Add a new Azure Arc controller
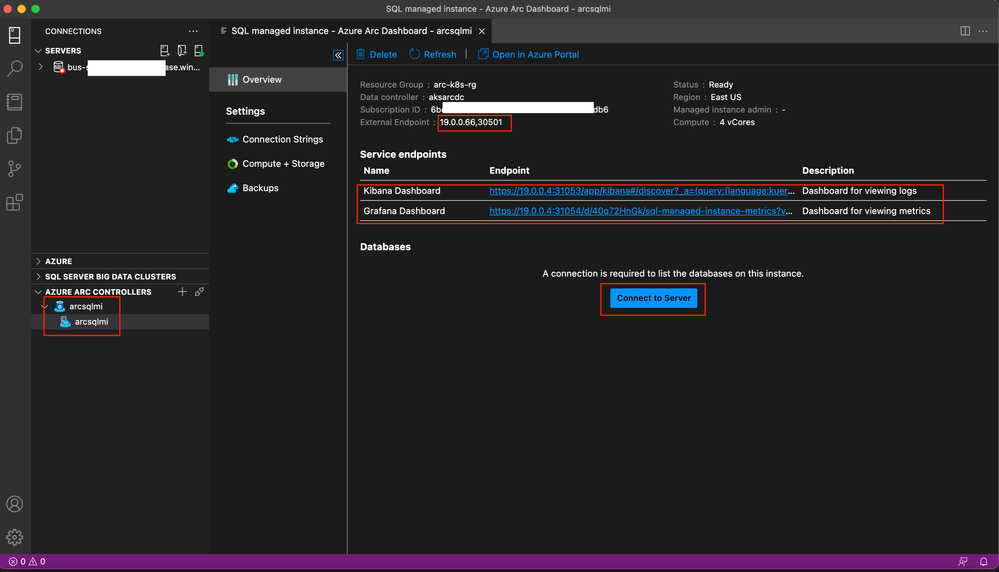Viewport: 999px width, 572px height. click(182, 292)
